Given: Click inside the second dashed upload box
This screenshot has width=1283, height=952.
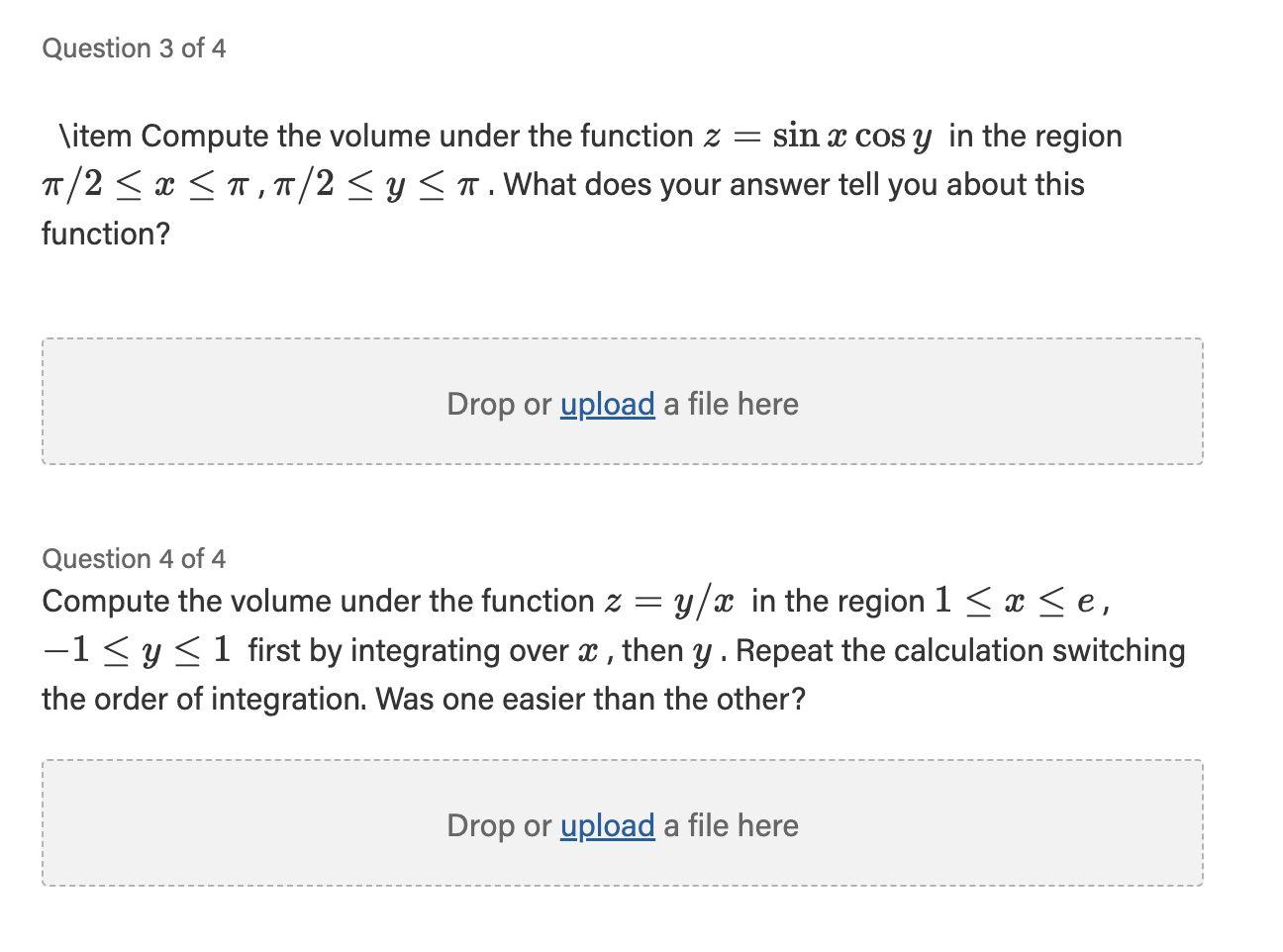Looking at the screenshot, I should (x=622, y=822).
